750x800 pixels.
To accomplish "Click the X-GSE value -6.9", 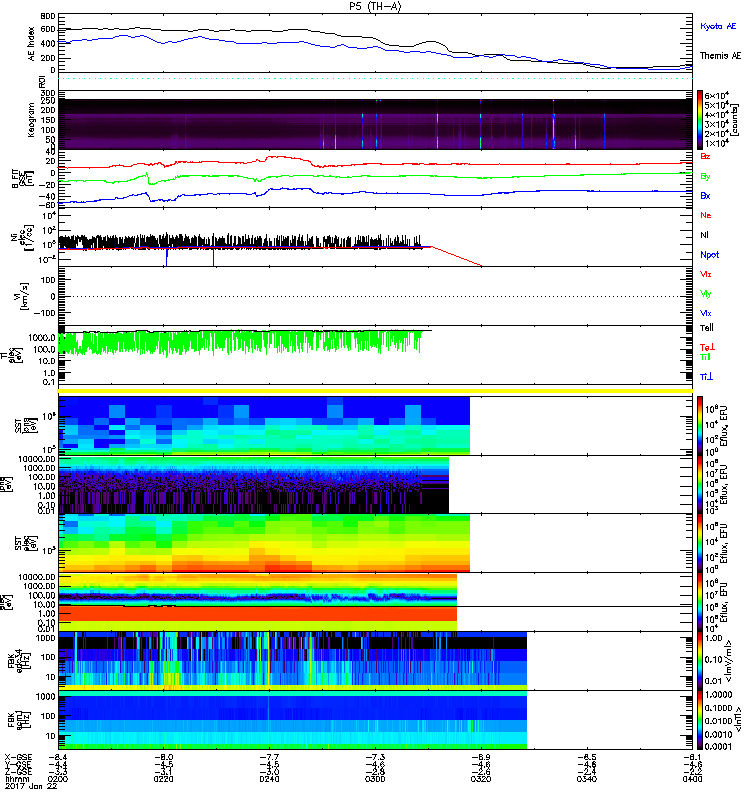I will (481, 757).
